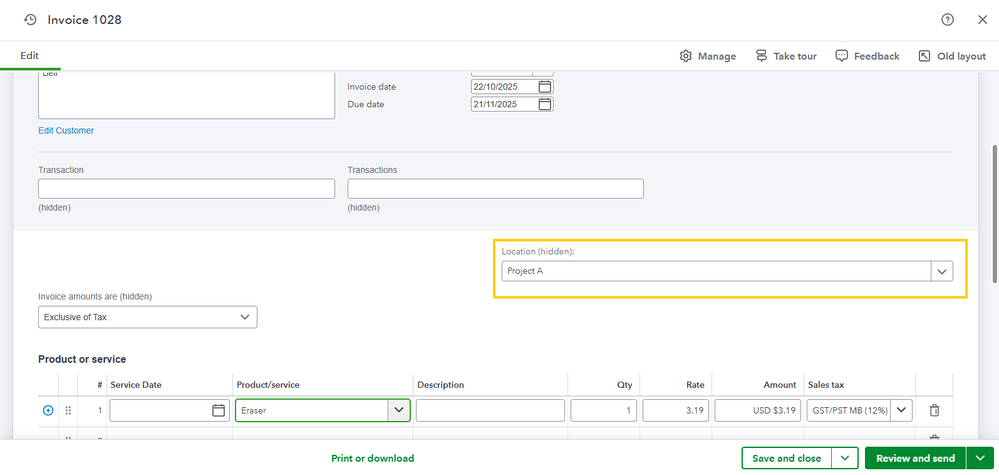
Task: Open invoice history clock icon
Action: (30, 20)
